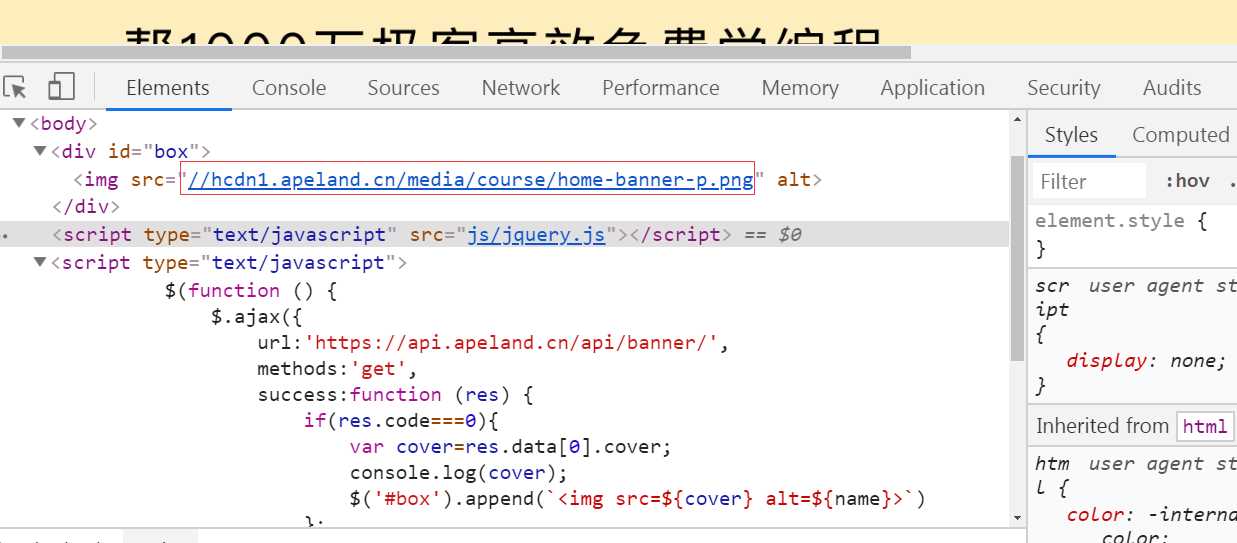Click the page horizontal scrollbar thumb

pyautogui.click(x=456, y=52)
